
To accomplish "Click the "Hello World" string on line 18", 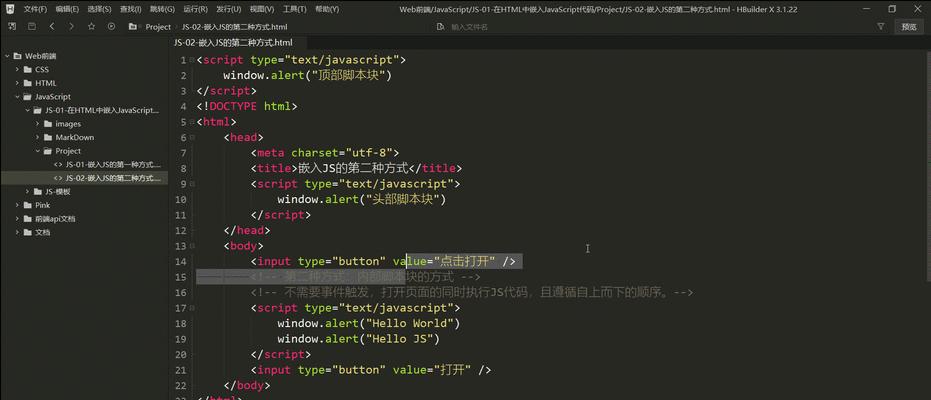I will (x=410, y=323).
